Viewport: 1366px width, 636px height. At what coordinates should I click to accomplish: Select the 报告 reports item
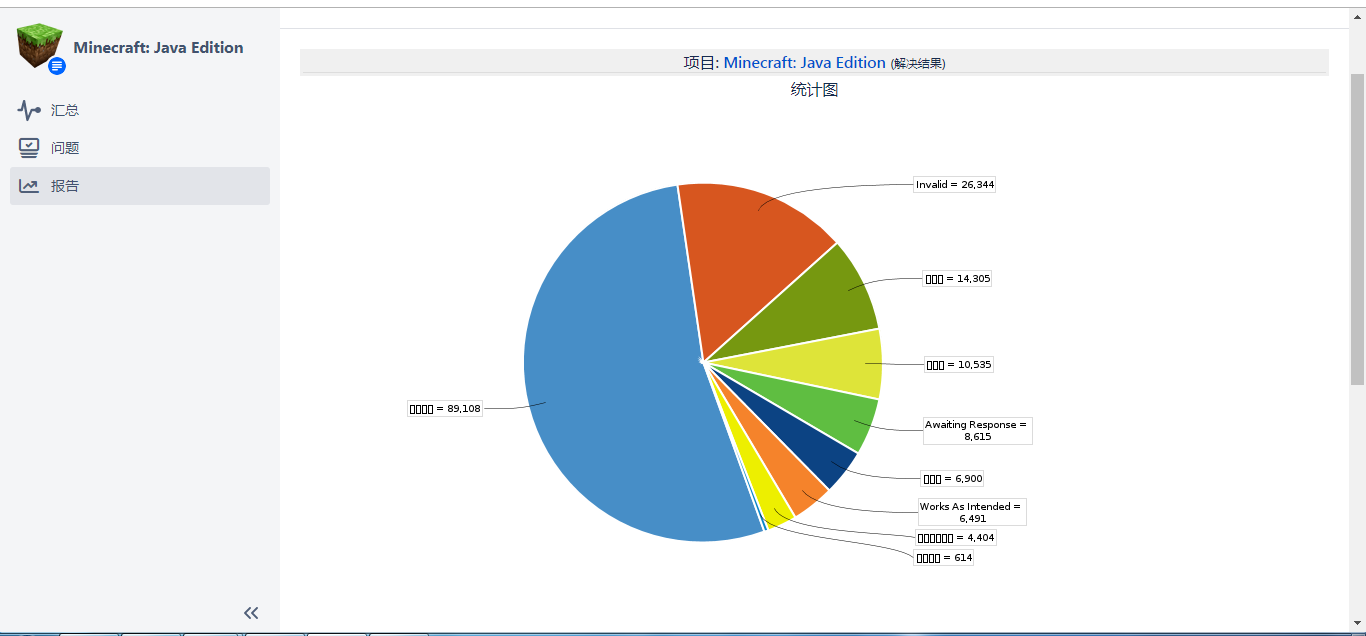click(x=140, y=186)
